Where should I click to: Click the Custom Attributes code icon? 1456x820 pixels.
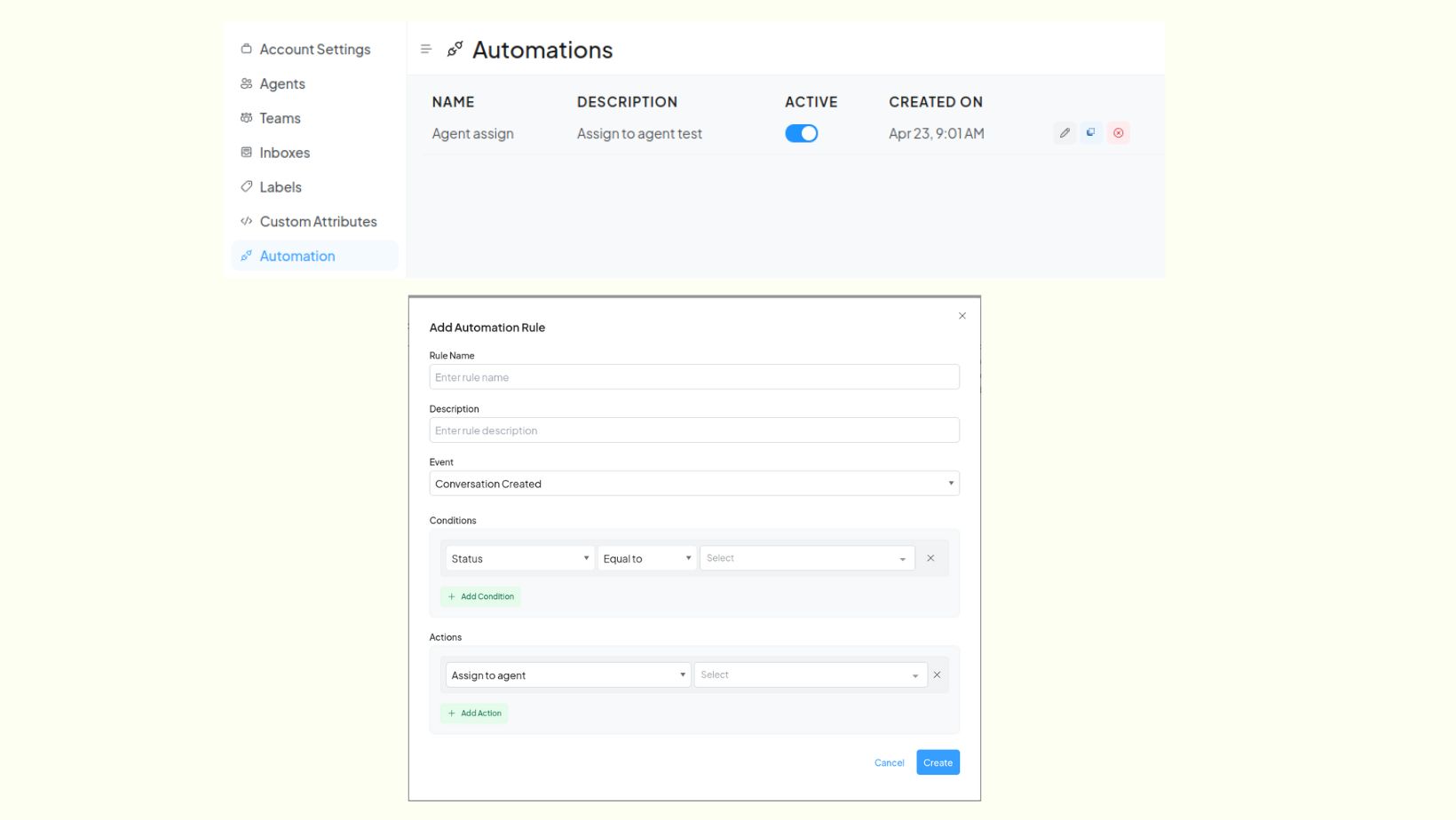pos(246,221)
